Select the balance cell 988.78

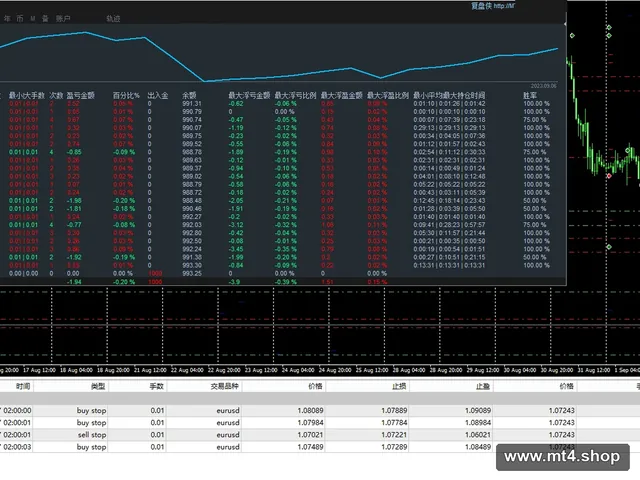pyautogui.click(x=192, y=152)
